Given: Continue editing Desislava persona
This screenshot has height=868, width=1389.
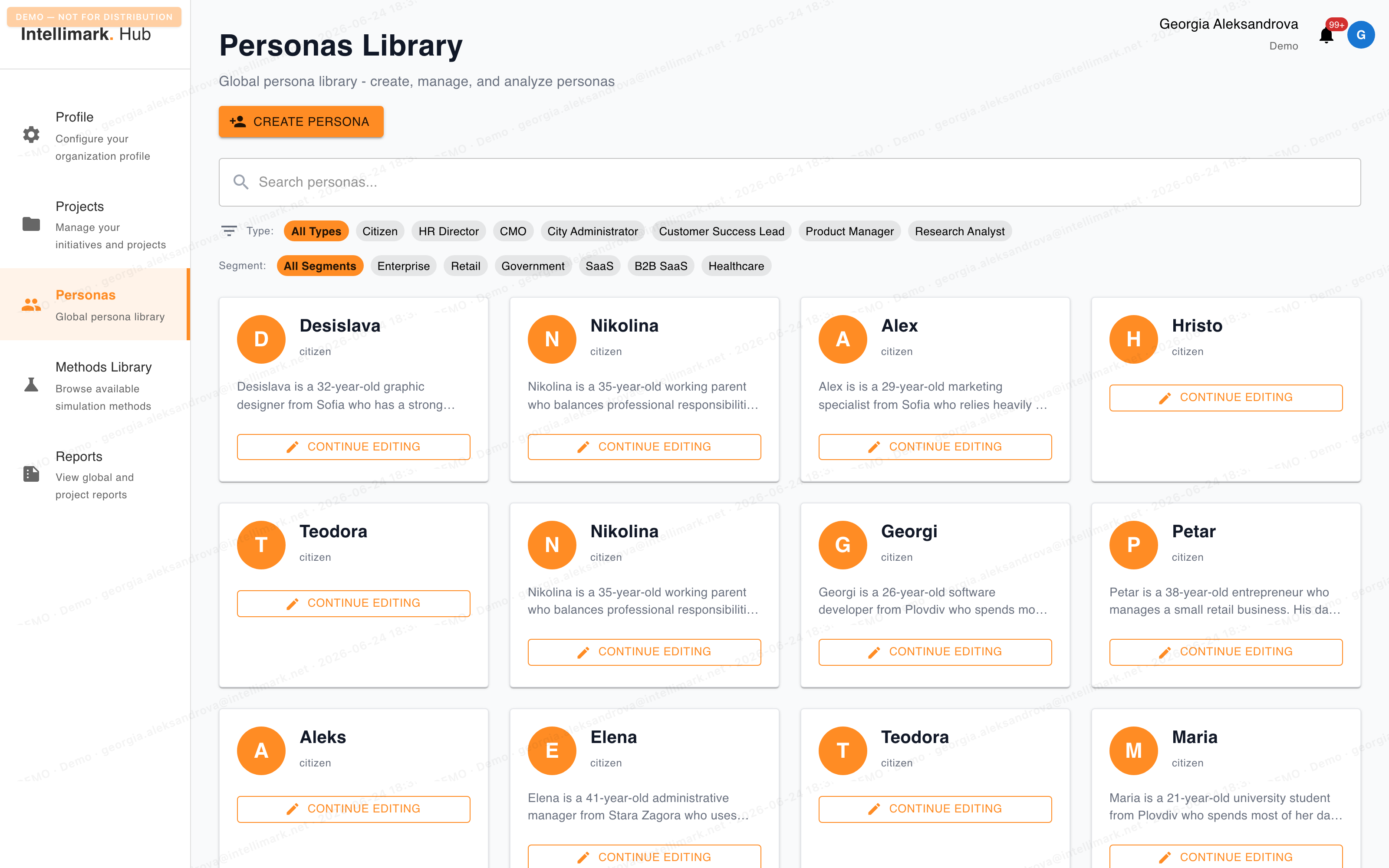Looking at the screenshot, I should coord(354,447).
